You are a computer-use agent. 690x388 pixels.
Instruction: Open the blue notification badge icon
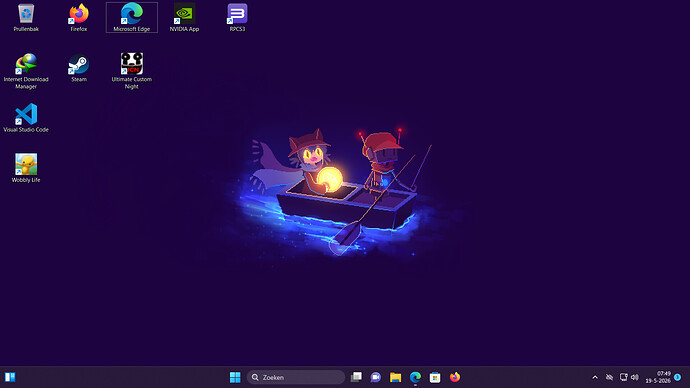click(x=678, y=377)
